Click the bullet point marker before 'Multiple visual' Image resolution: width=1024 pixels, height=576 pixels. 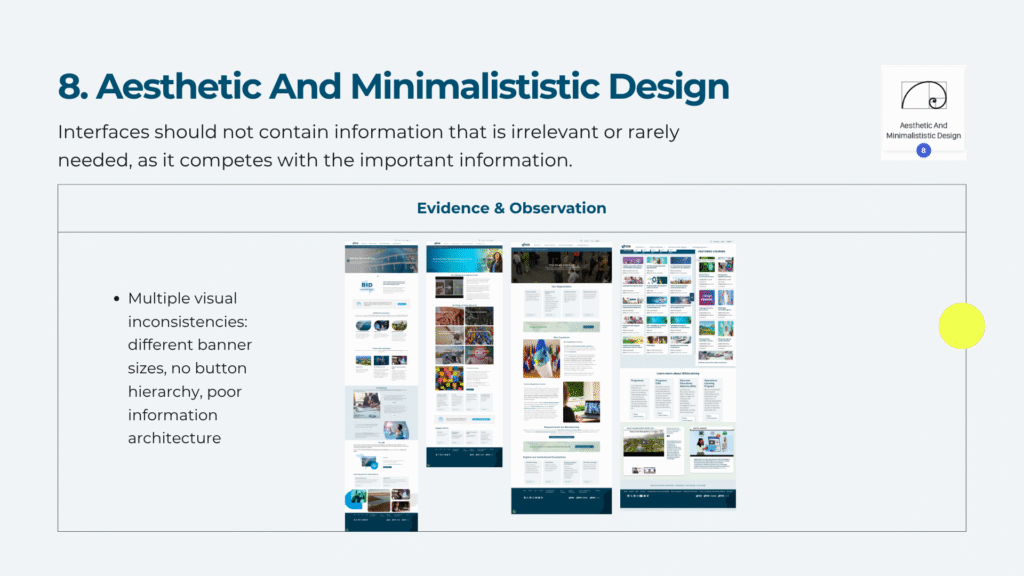[117, 299]
